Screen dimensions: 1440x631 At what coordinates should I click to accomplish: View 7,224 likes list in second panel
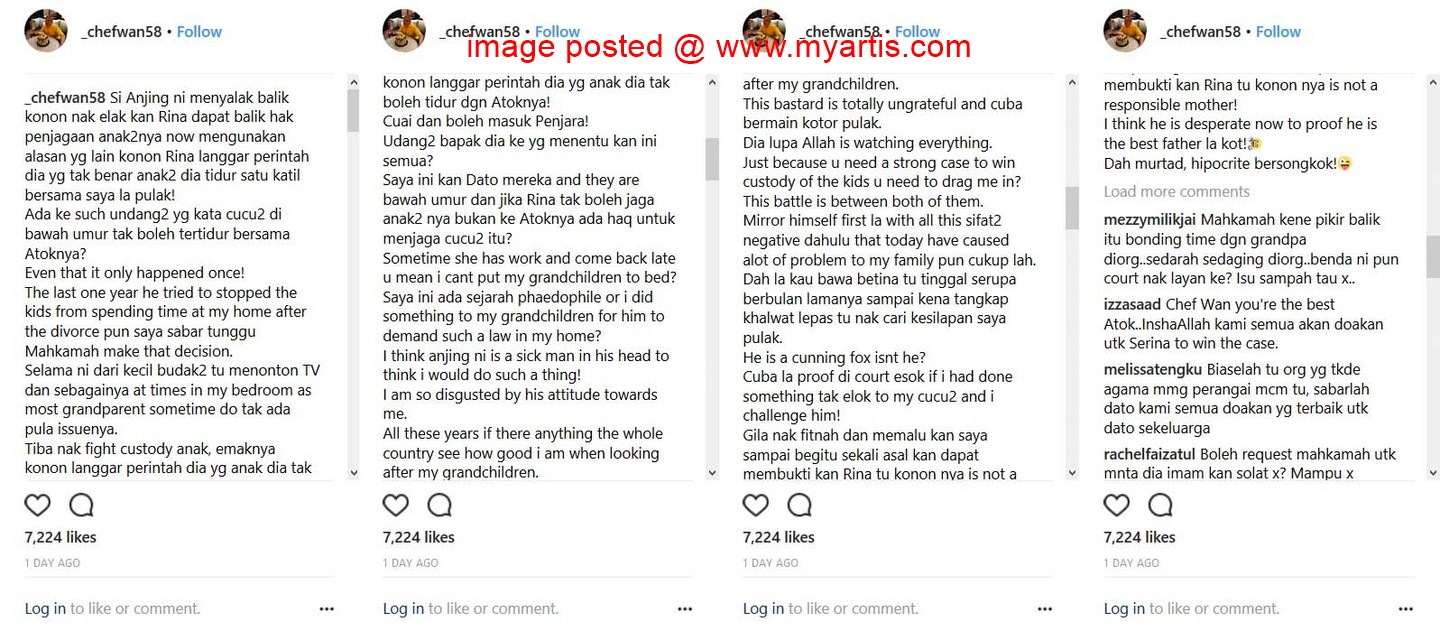pyautogui.click(x=419, y=537)
